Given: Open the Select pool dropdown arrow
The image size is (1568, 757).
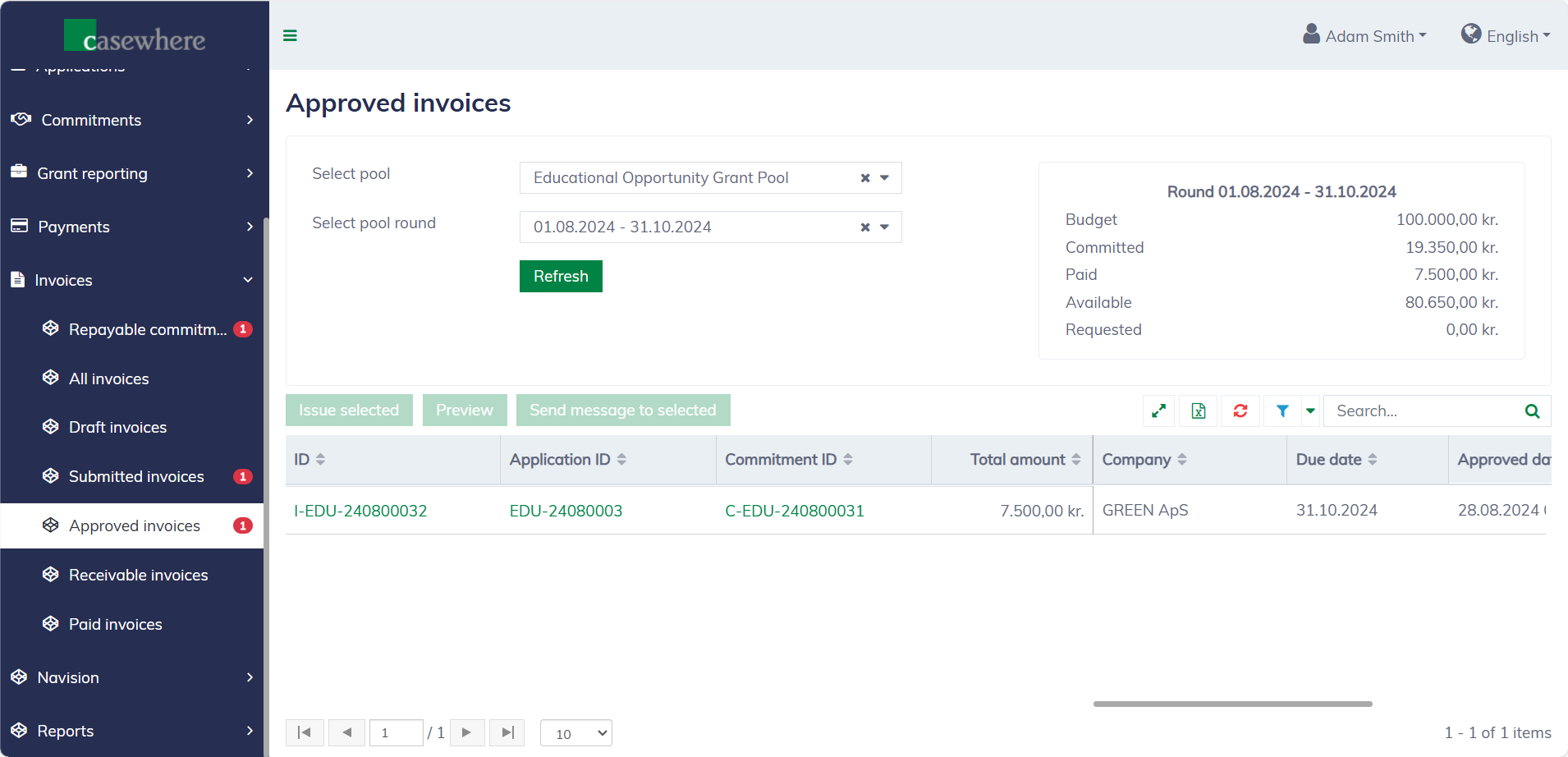Looking at the screenshot, I should (x=885, y=178).
